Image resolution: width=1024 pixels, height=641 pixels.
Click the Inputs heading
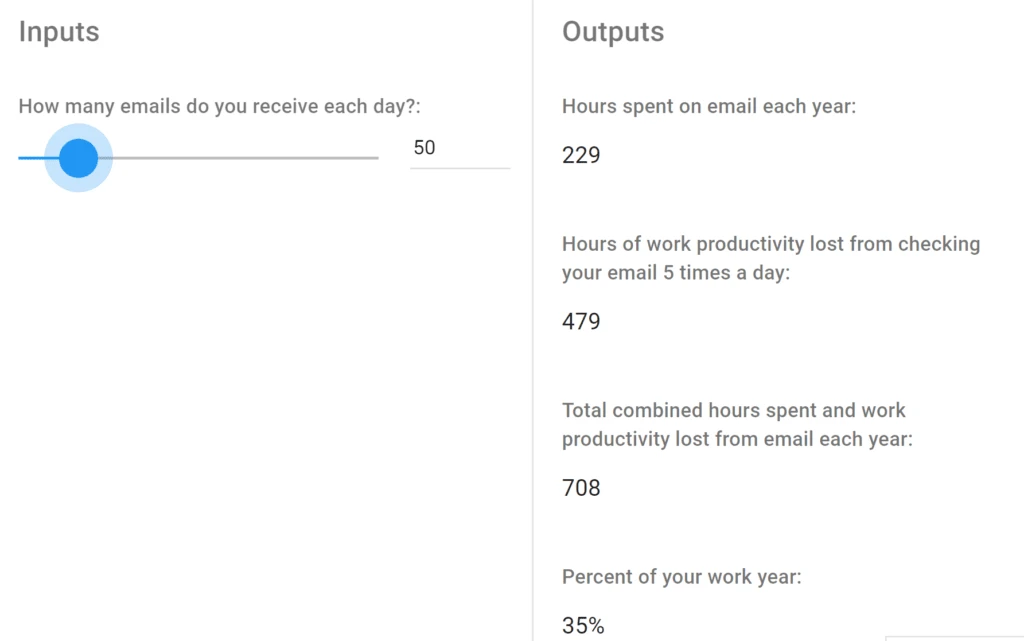tap(58, 32)
